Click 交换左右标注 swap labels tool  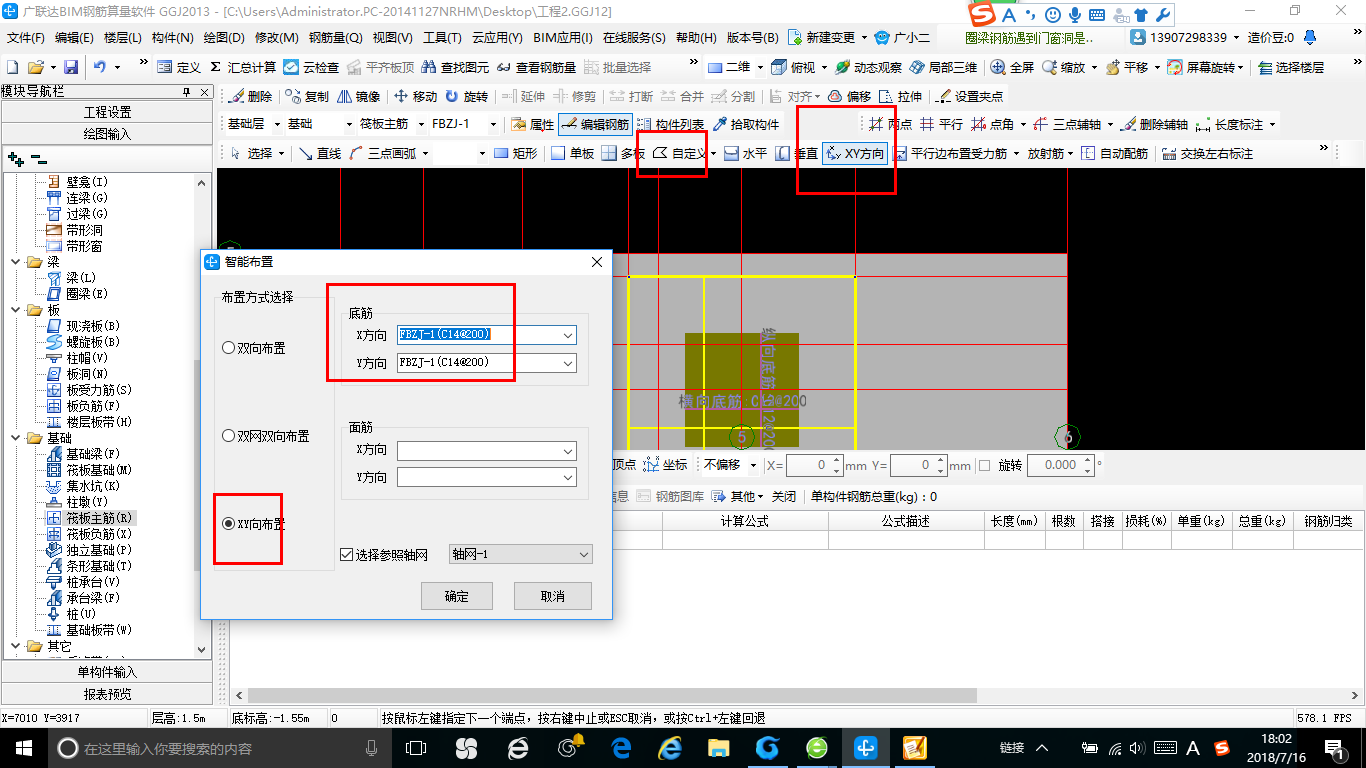[x=1207, y=154]
